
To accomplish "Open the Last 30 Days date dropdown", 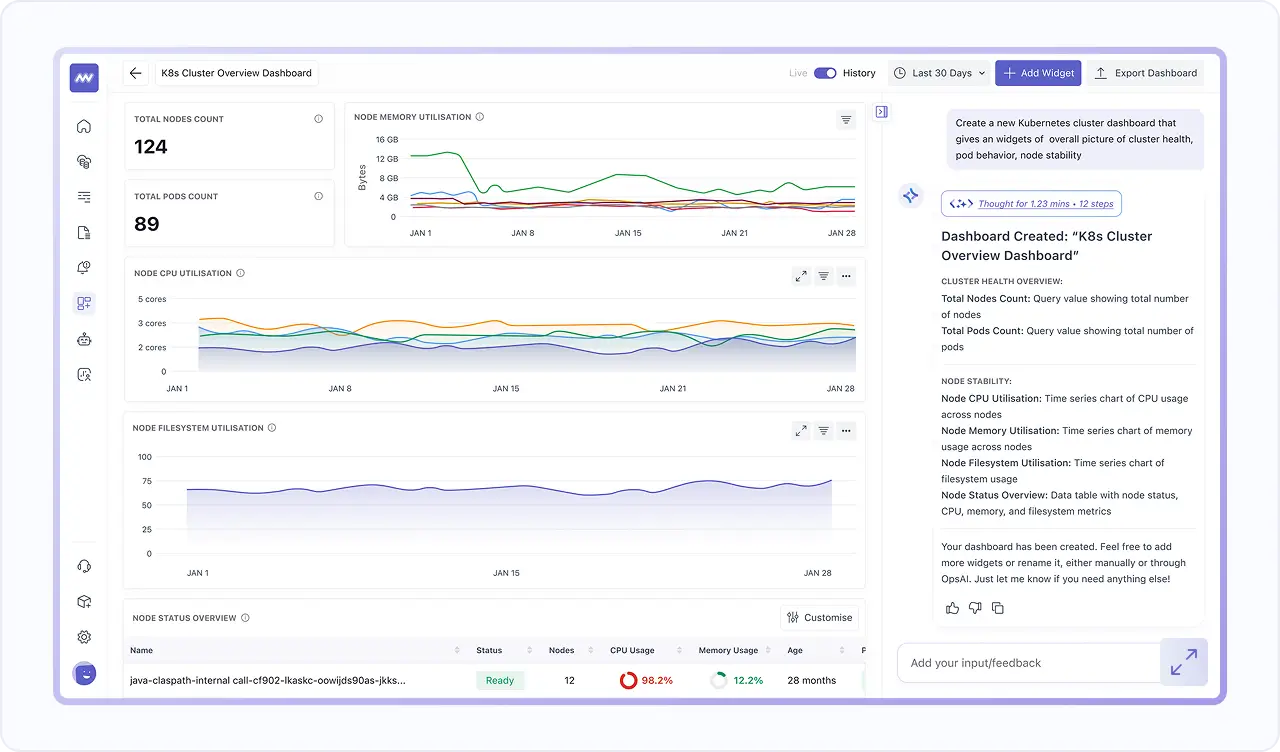I will pos(938,73).
